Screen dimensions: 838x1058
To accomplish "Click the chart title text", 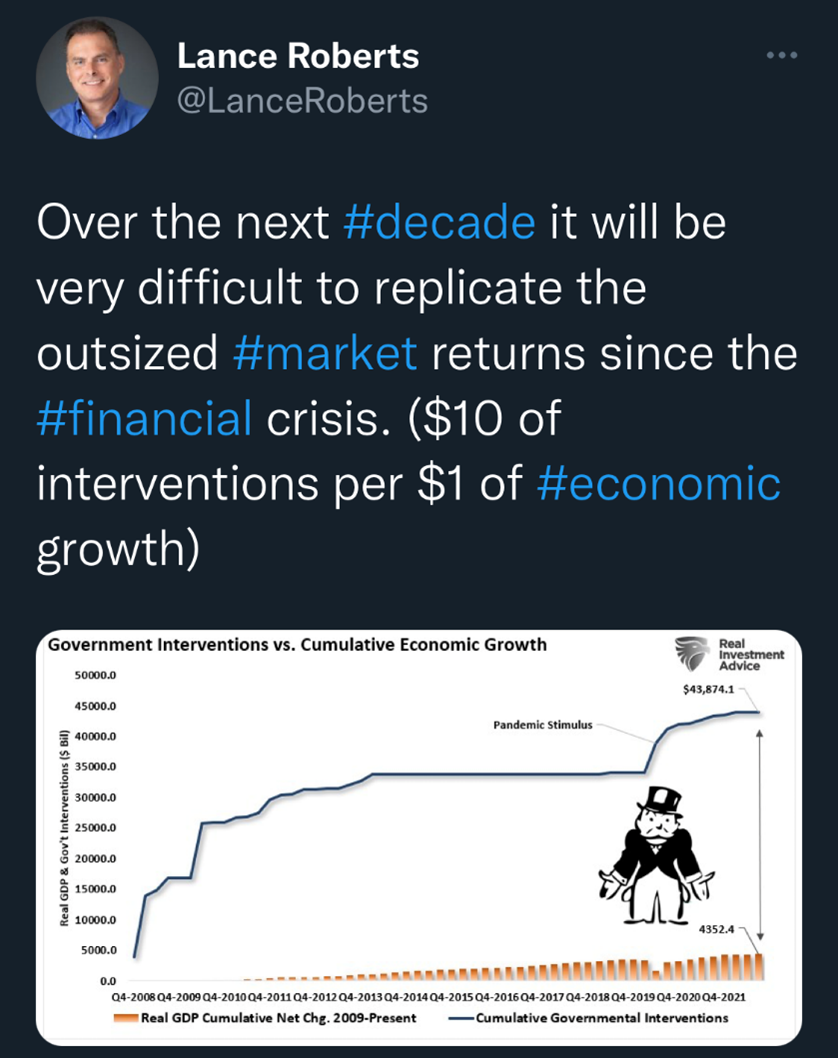I will 298,645.
